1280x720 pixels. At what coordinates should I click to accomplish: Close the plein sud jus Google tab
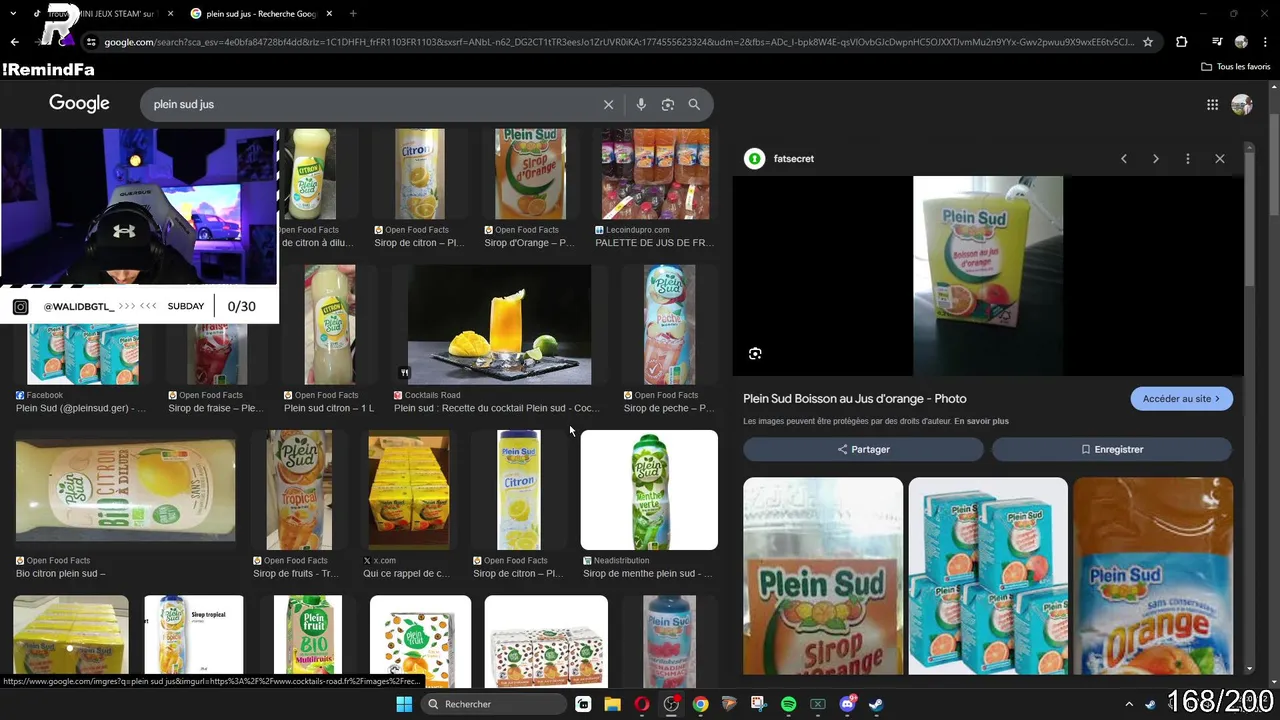[329, 14]
